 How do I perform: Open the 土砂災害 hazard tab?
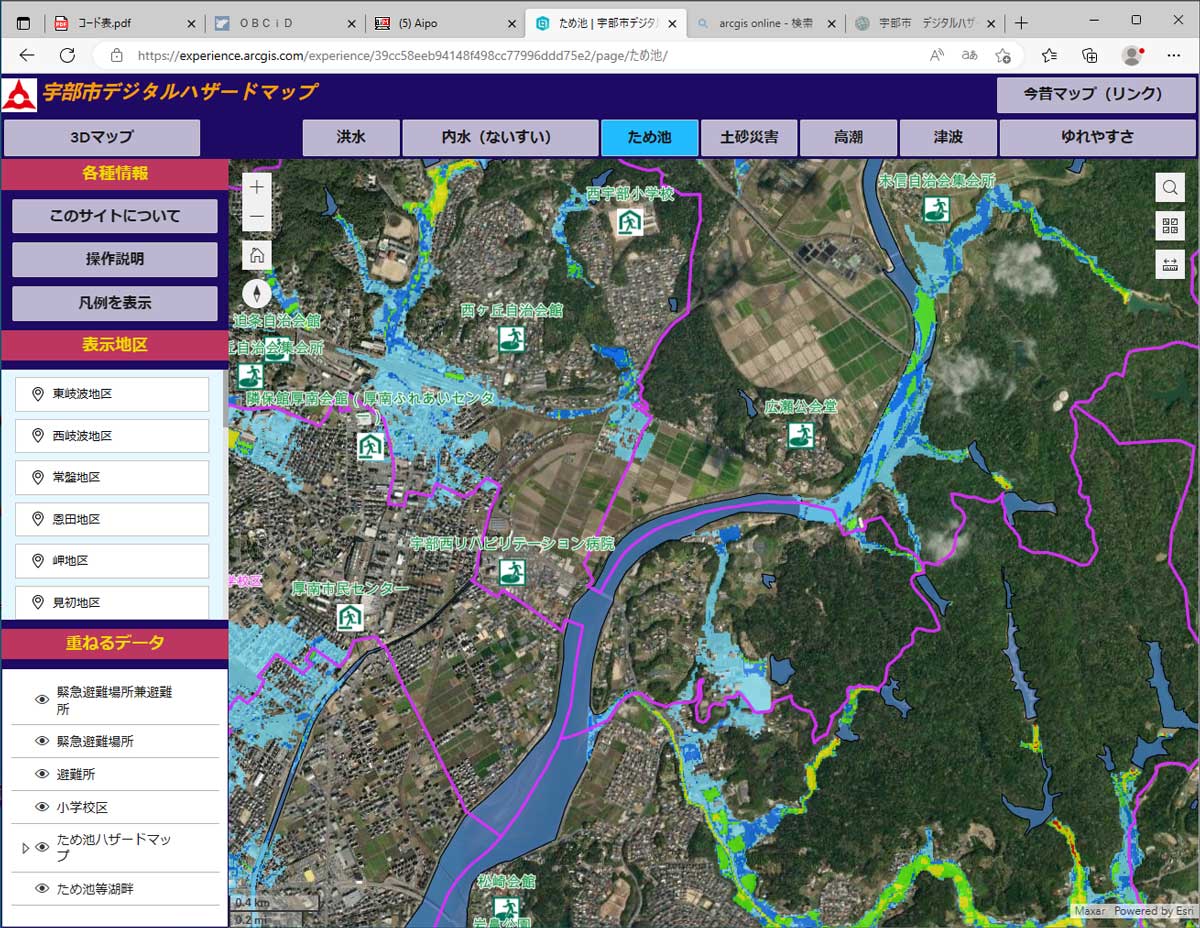[749, 138]
